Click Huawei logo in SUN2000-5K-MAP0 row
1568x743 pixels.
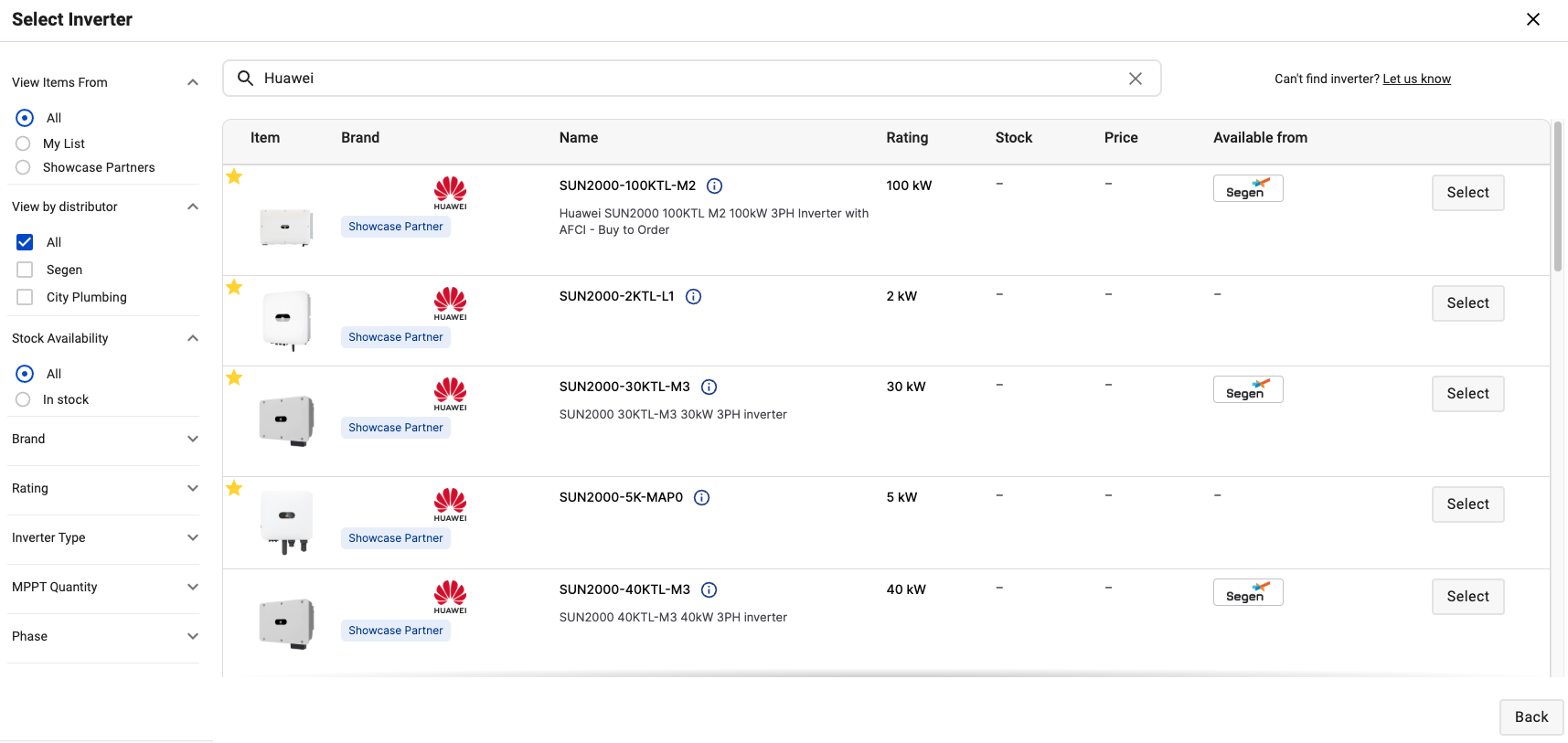(451, 505)
